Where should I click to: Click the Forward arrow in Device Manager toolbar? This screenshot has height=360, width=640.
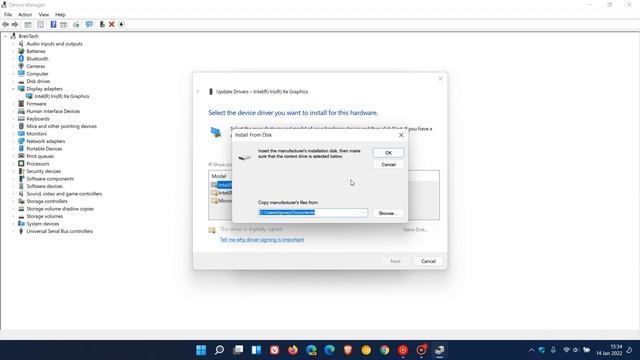[15, 24]
